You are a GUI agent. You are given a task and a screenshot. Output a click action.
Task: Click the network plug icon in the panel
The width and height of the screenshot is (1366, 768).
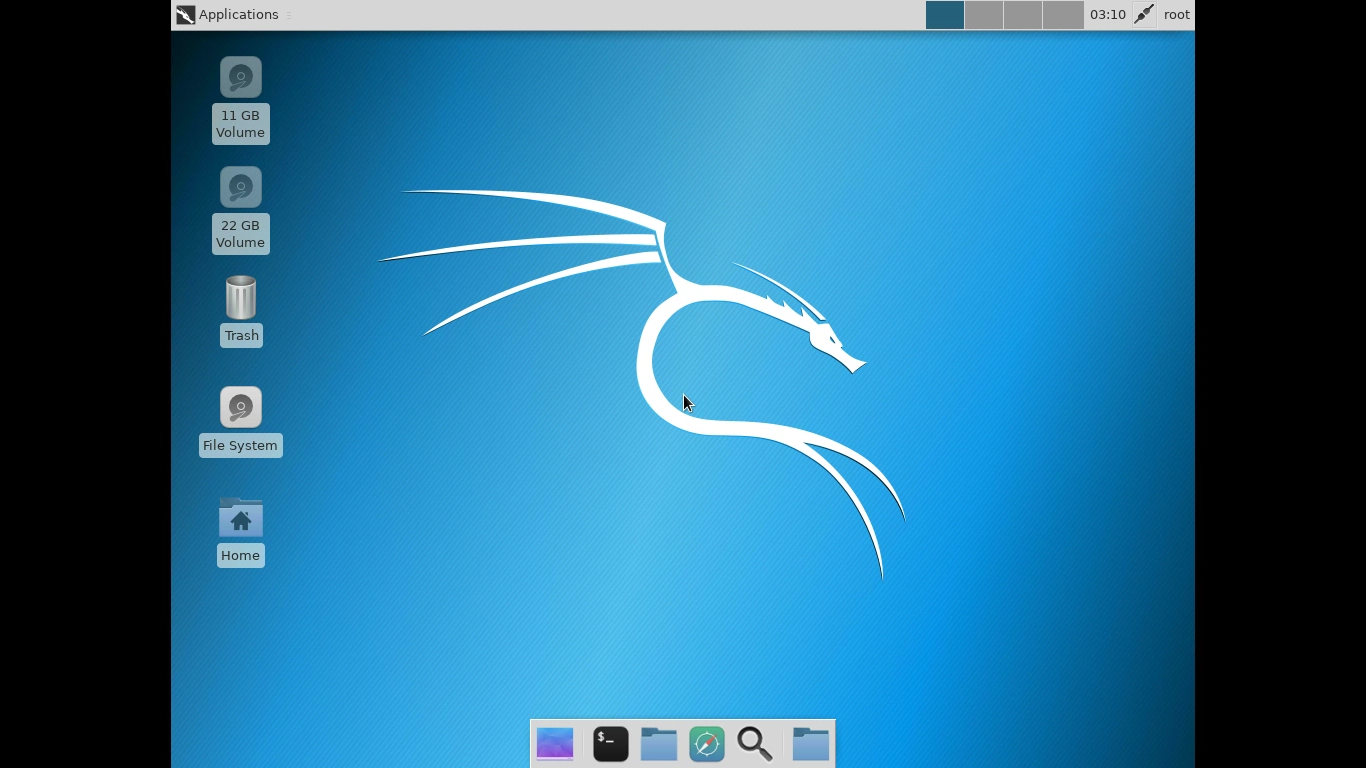(1144, 15)
